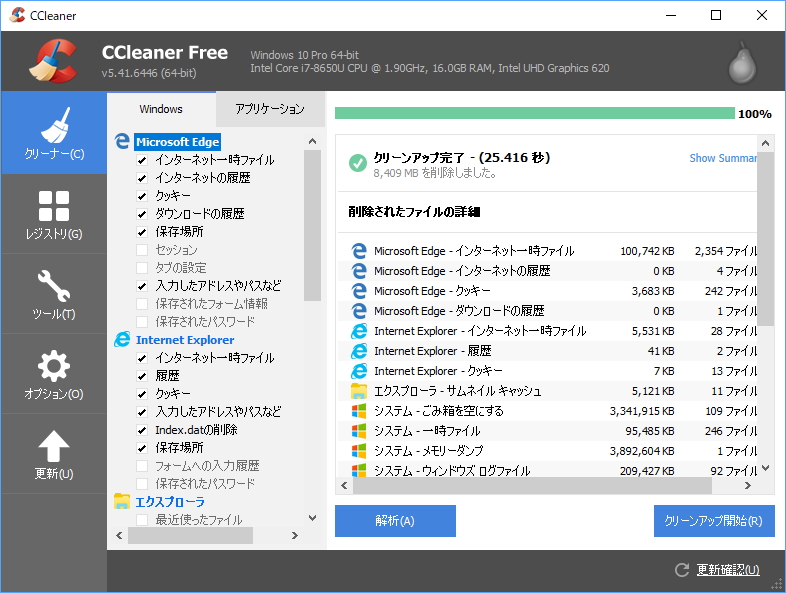
Task: Click the 削除されたファイルの詳細 heading
Action: click(x=414, y=212)
